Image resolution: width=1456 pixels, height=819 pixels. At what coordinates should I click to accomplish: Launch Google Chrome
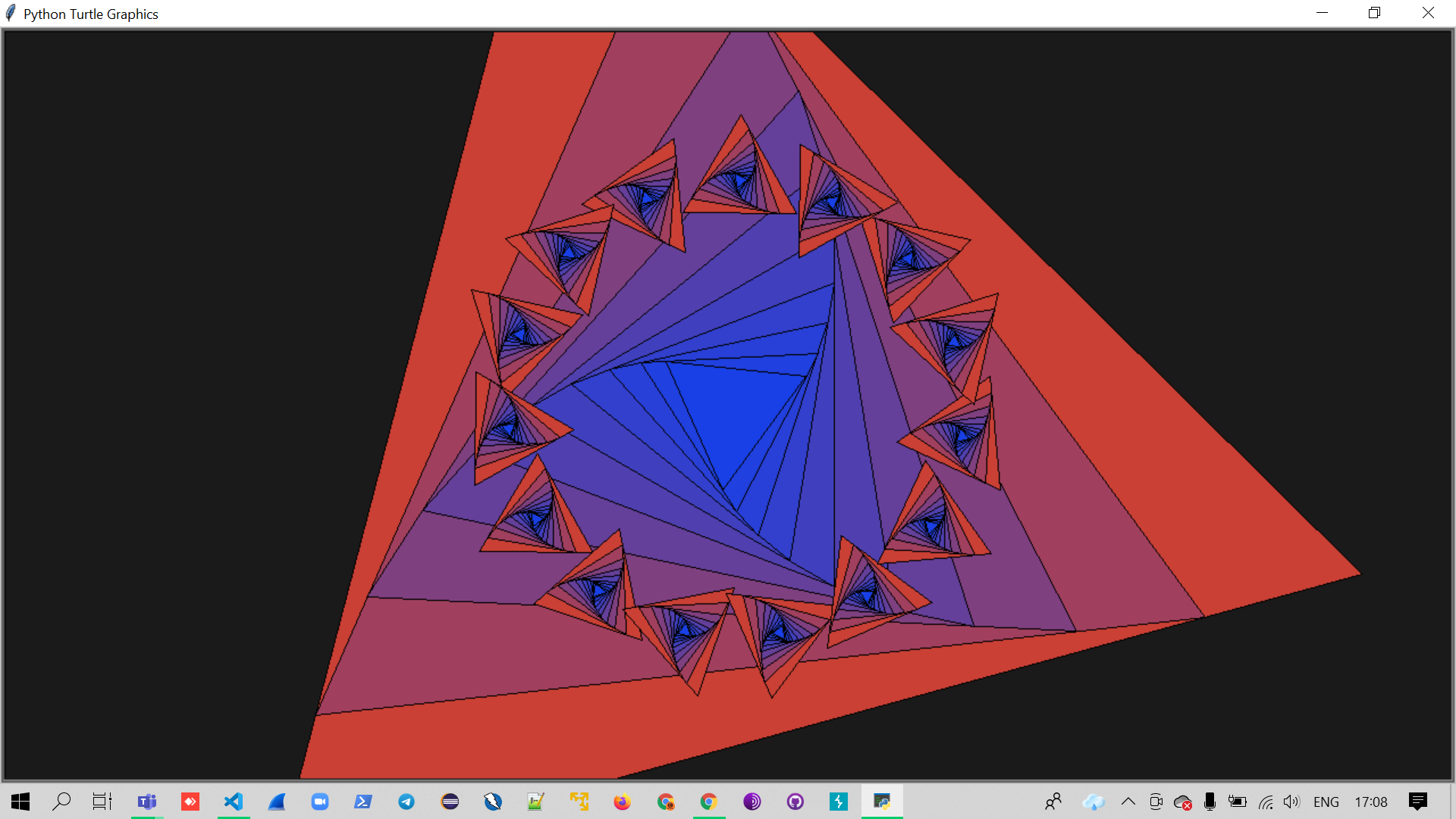click(709, 802)
